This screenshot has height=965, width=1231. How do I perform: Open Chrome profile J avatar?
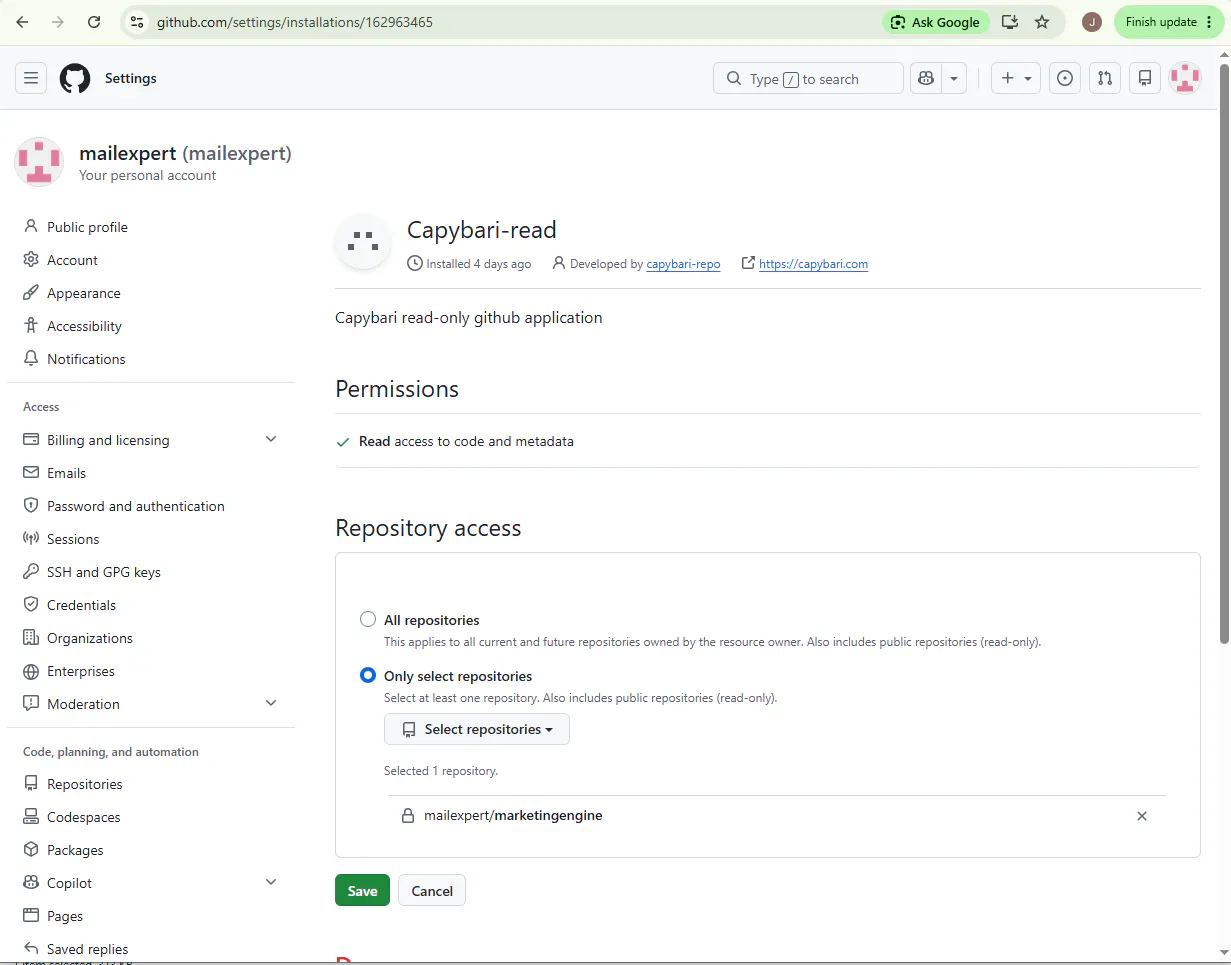[1092, 22]
